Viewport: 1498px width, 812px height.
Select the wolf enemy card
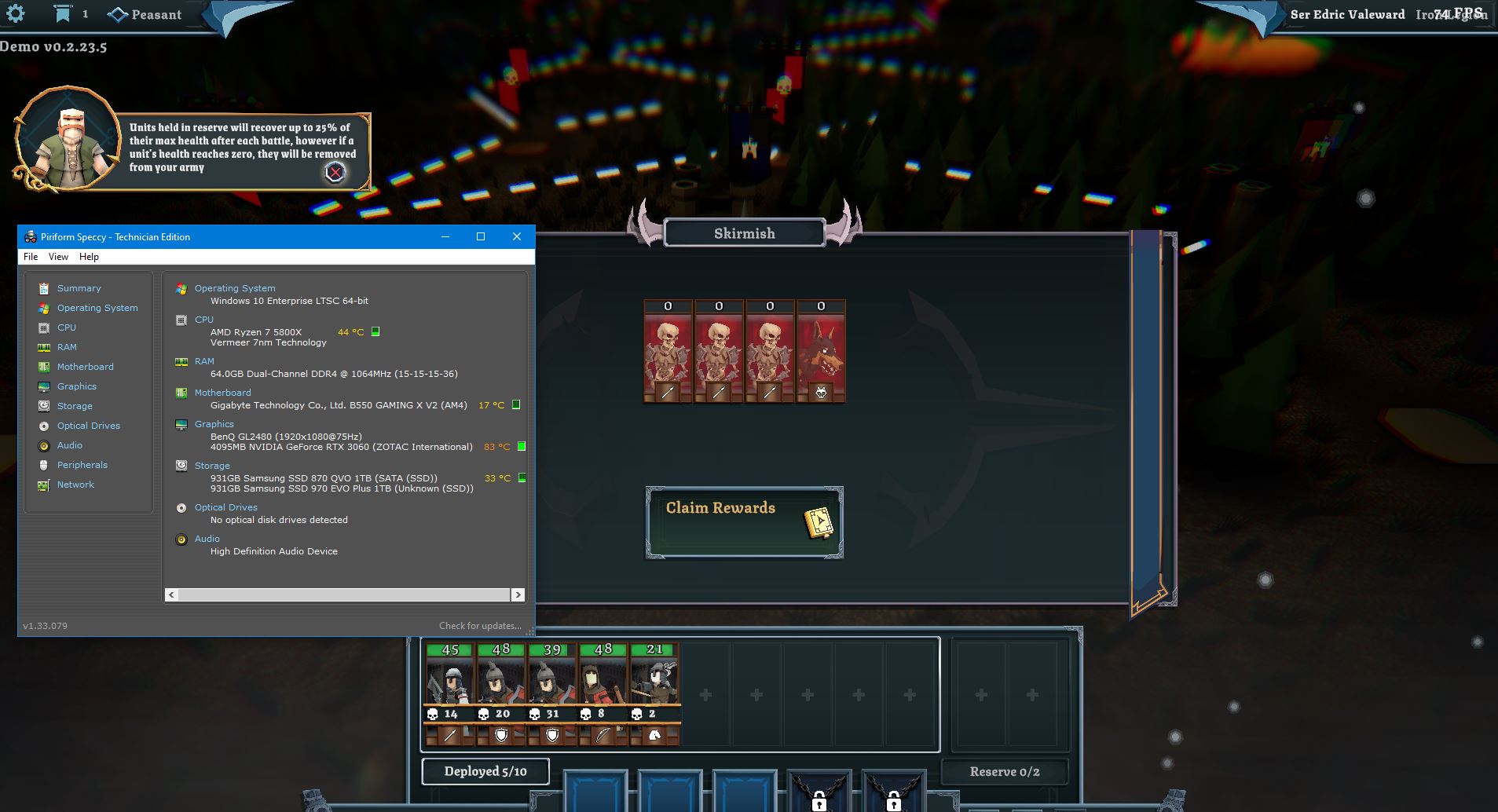click(821, 351)
